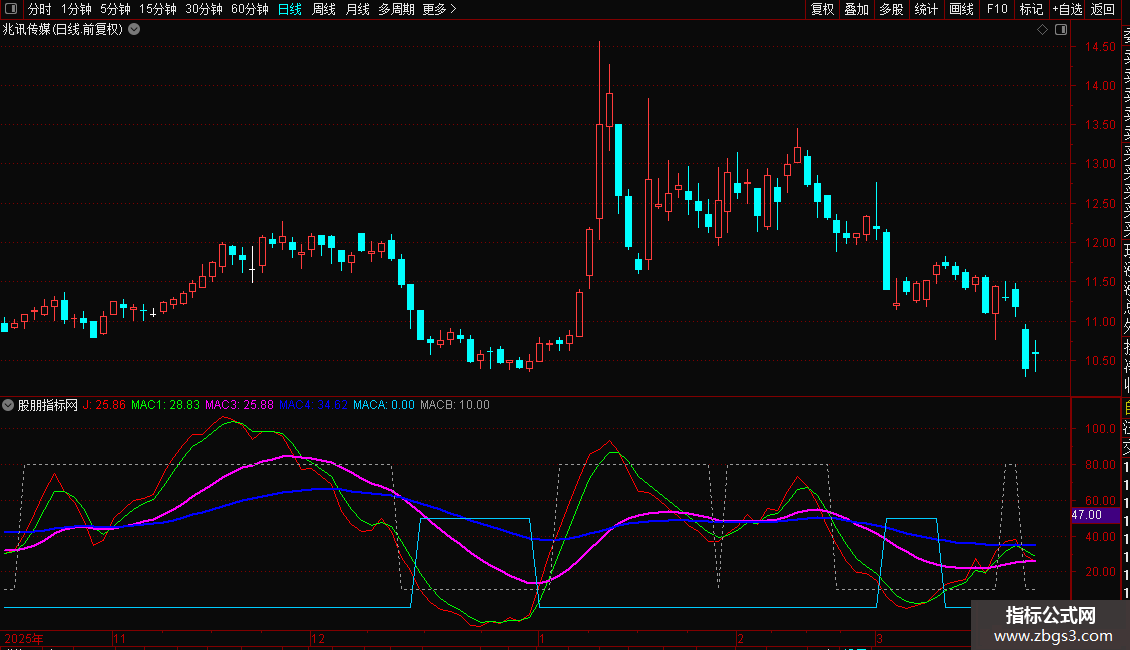Open the 多周期 multi-period tab
The height and width of the screenshot is (650, 1130).
tap(396, 9)
